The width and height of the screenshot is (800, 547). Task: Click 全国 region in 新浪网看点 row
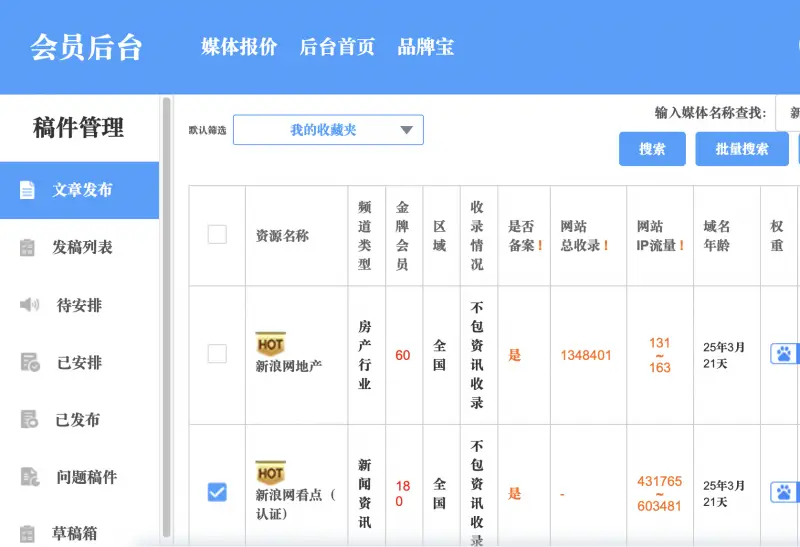(439, 493)
